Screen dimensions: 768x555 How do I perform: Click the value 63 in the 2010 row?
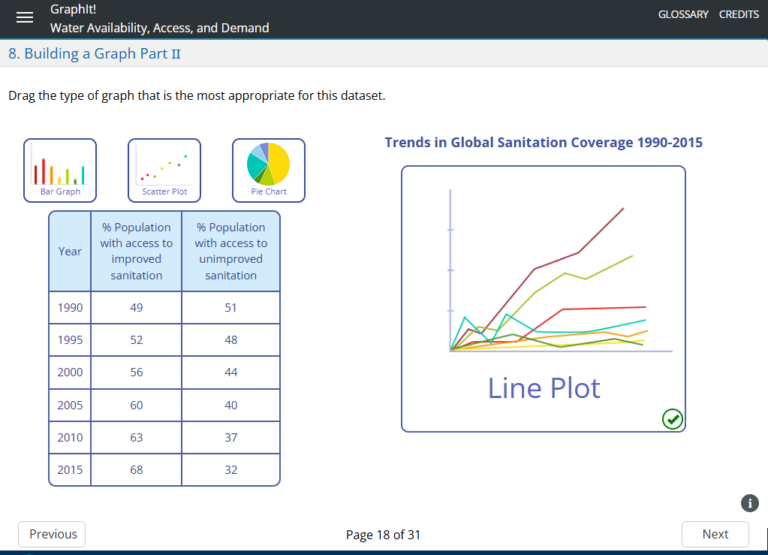(136, 437)
